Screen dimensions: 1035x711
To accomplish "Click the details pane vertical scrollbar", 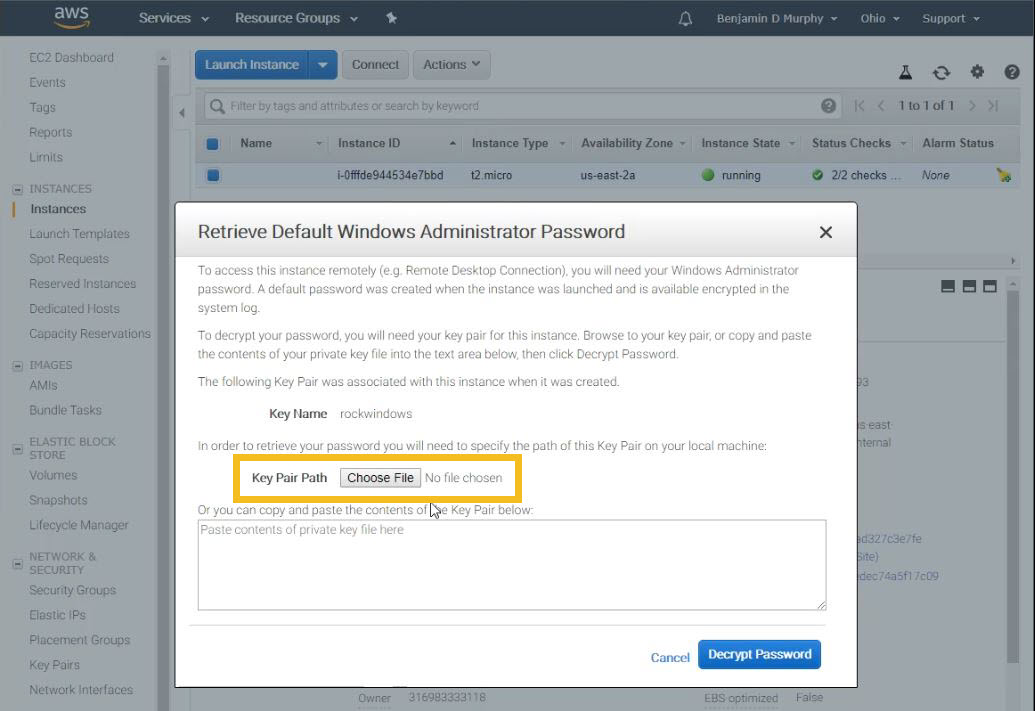I will point(1013,475).
